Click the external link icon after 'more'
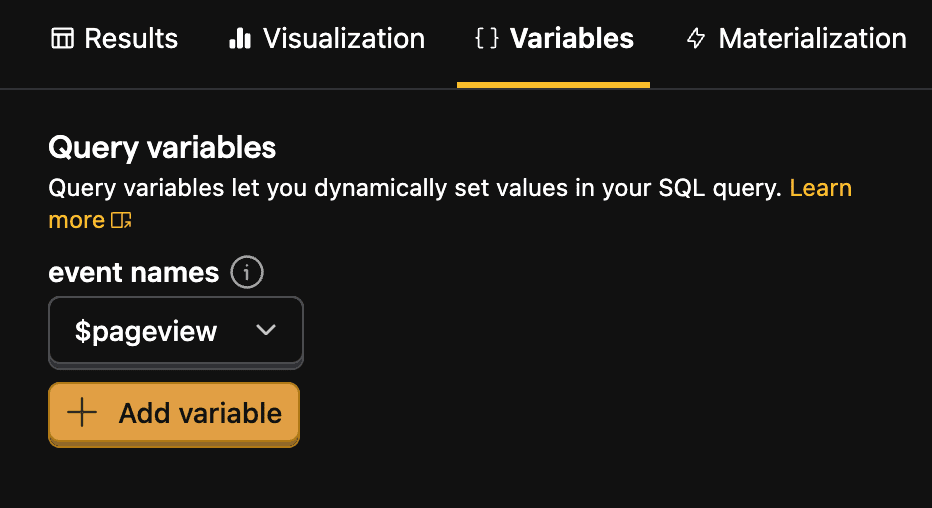This screenshot has width=932, height=508. click(x=122, y=220)
